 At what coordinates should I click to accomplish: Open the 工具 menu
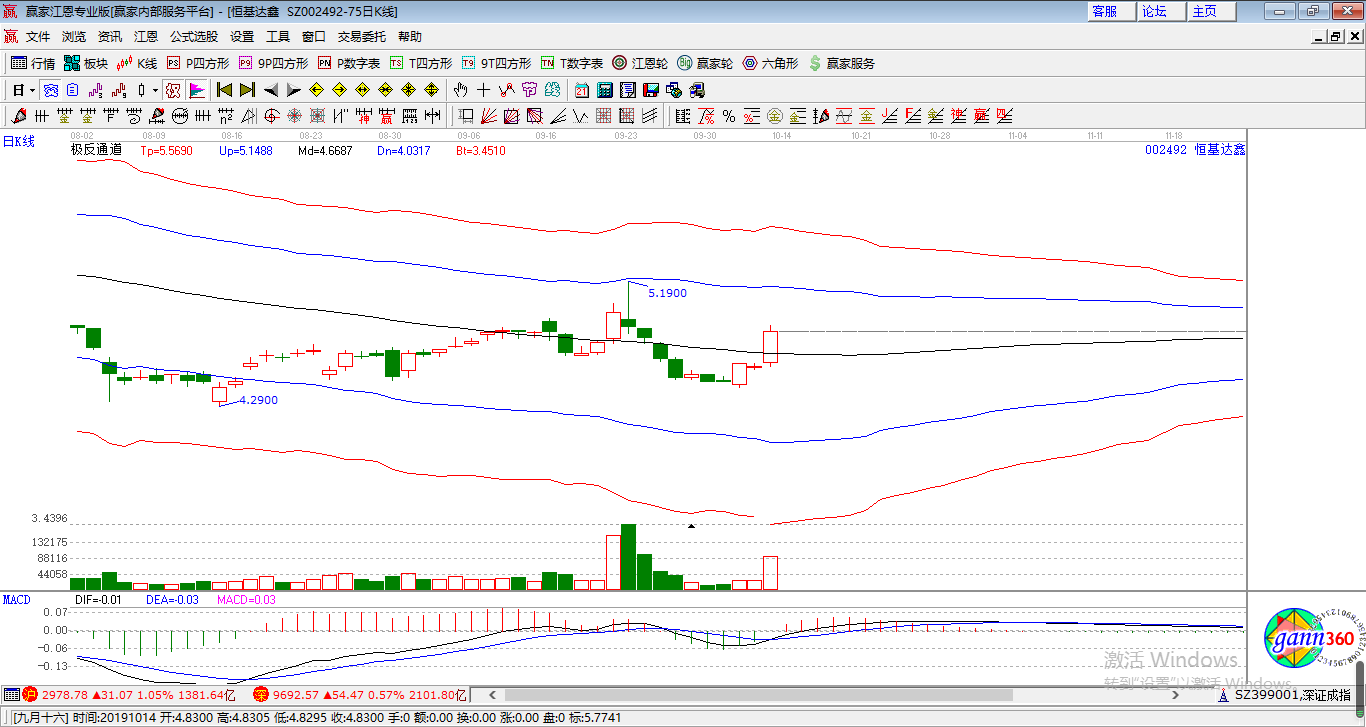point(278,36)
